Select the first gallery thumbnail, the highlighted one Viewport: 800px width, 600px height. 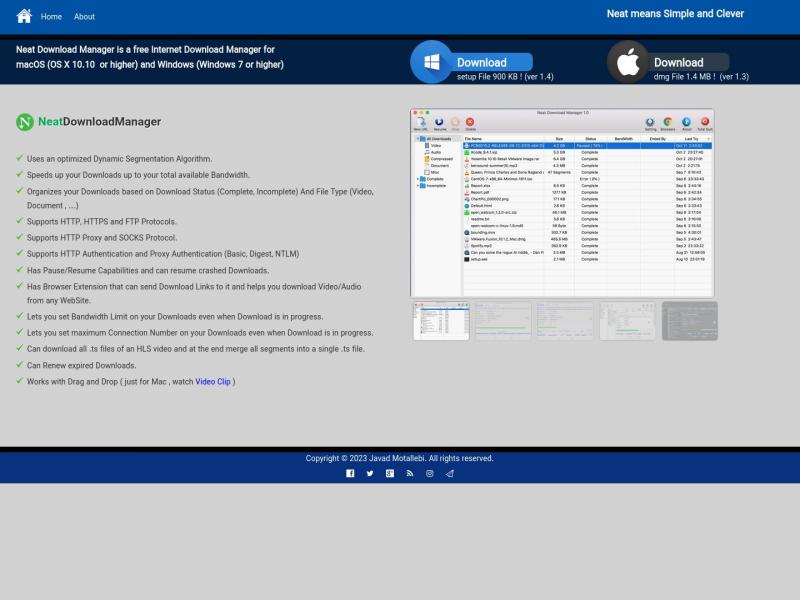pyautogui.click(x=441, y=321)
